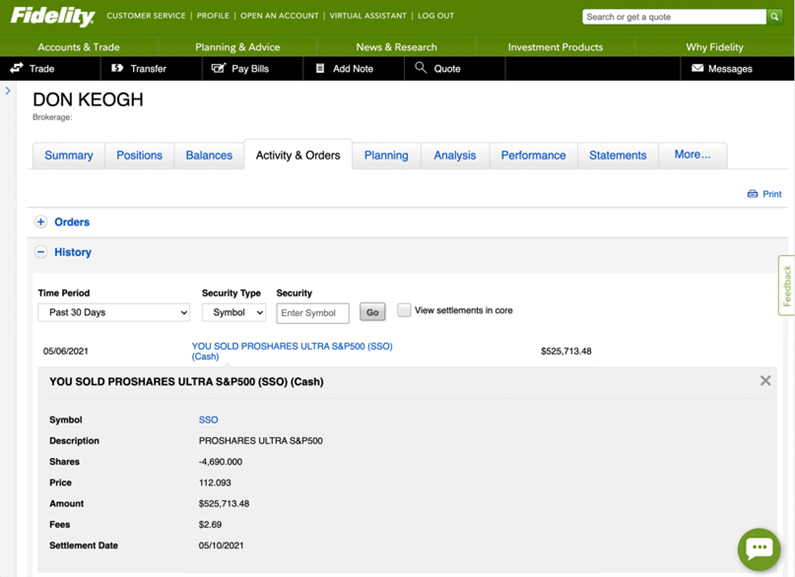Viewport: 795px width, 577px height.
Task: Click the Trade arrows icon
Action: pos(16,68)
